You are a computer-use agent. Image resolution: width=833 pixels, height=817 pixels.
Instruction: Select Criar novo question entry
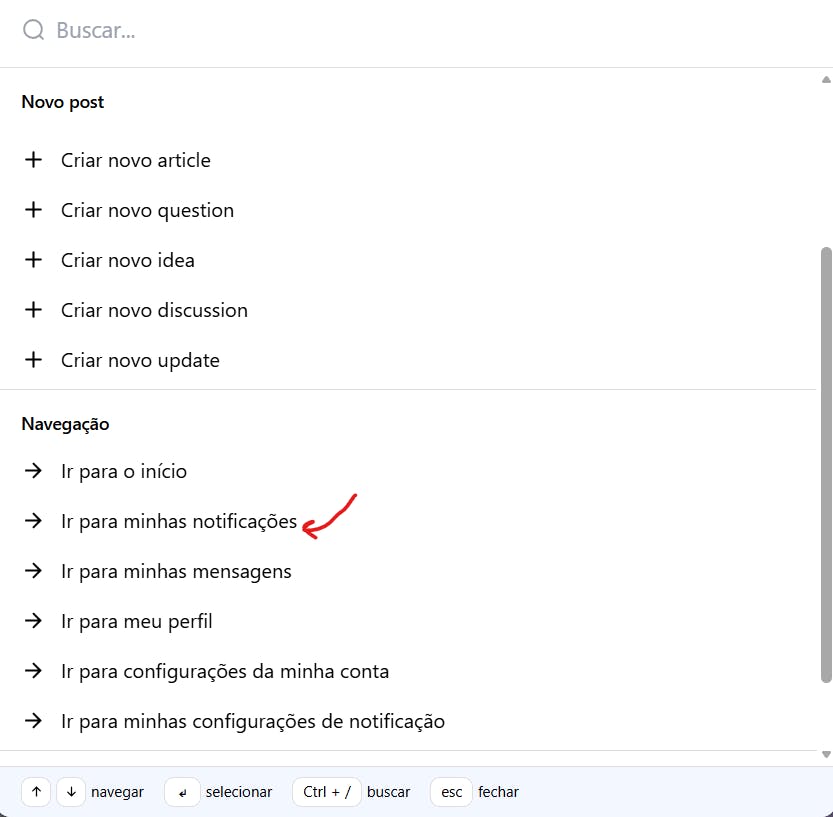point(147,210)
